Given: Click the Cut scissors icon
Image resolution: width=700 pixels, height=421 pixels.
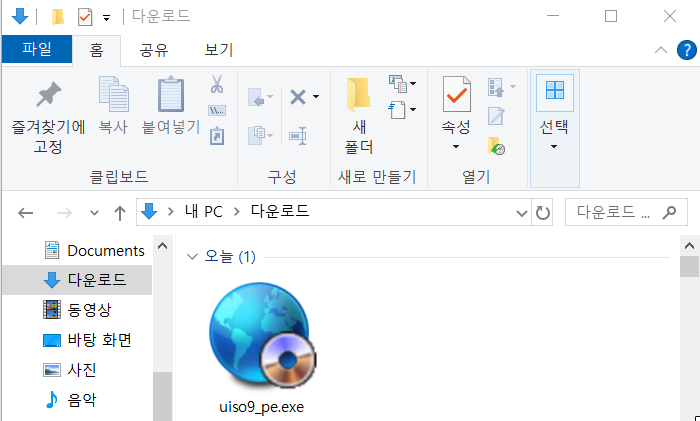Looking at the screenshot, I should pos(217,83).
